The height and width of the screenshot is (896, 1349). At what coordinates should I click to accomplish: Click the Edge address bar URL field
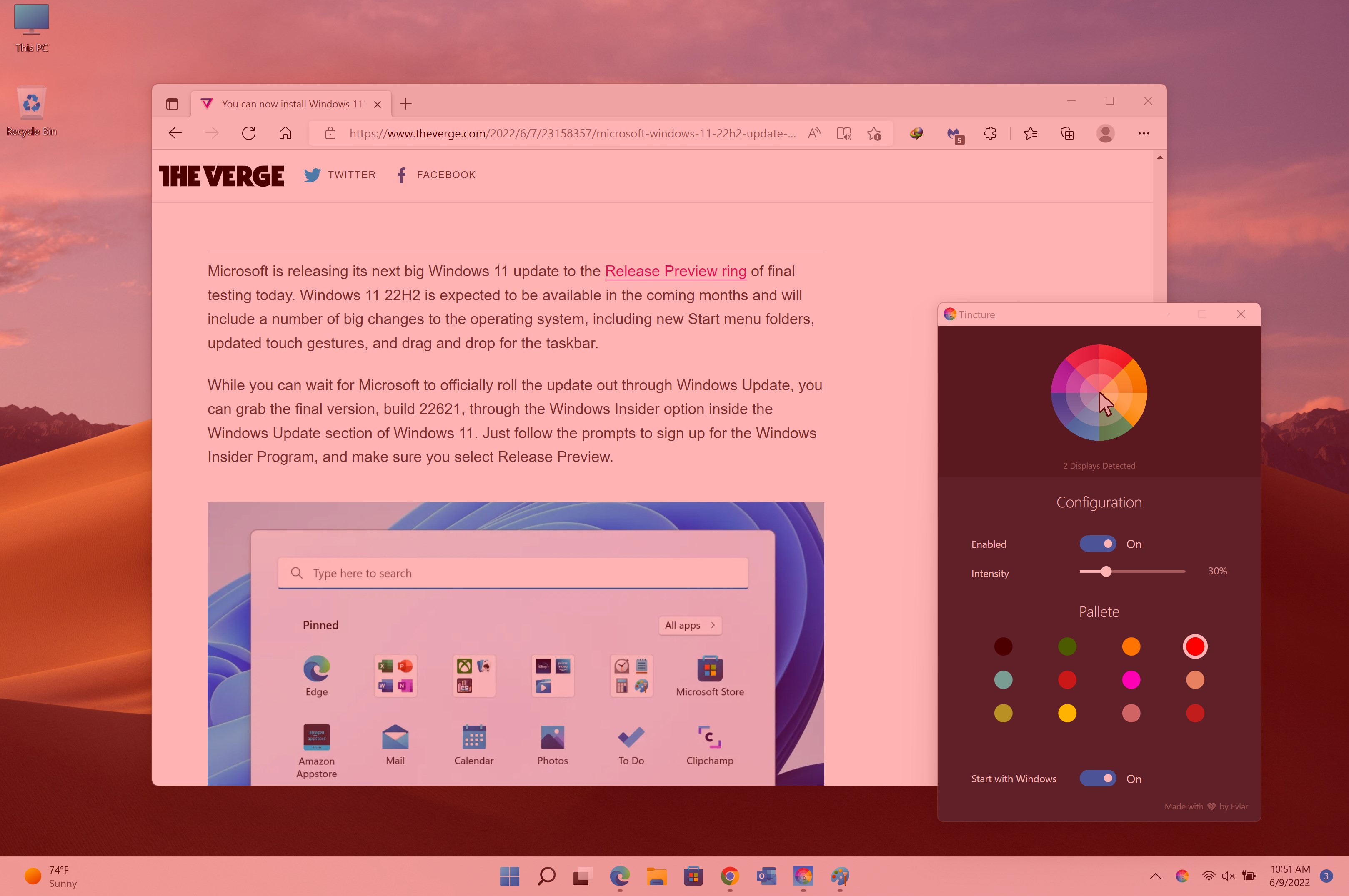coord(572,133)
